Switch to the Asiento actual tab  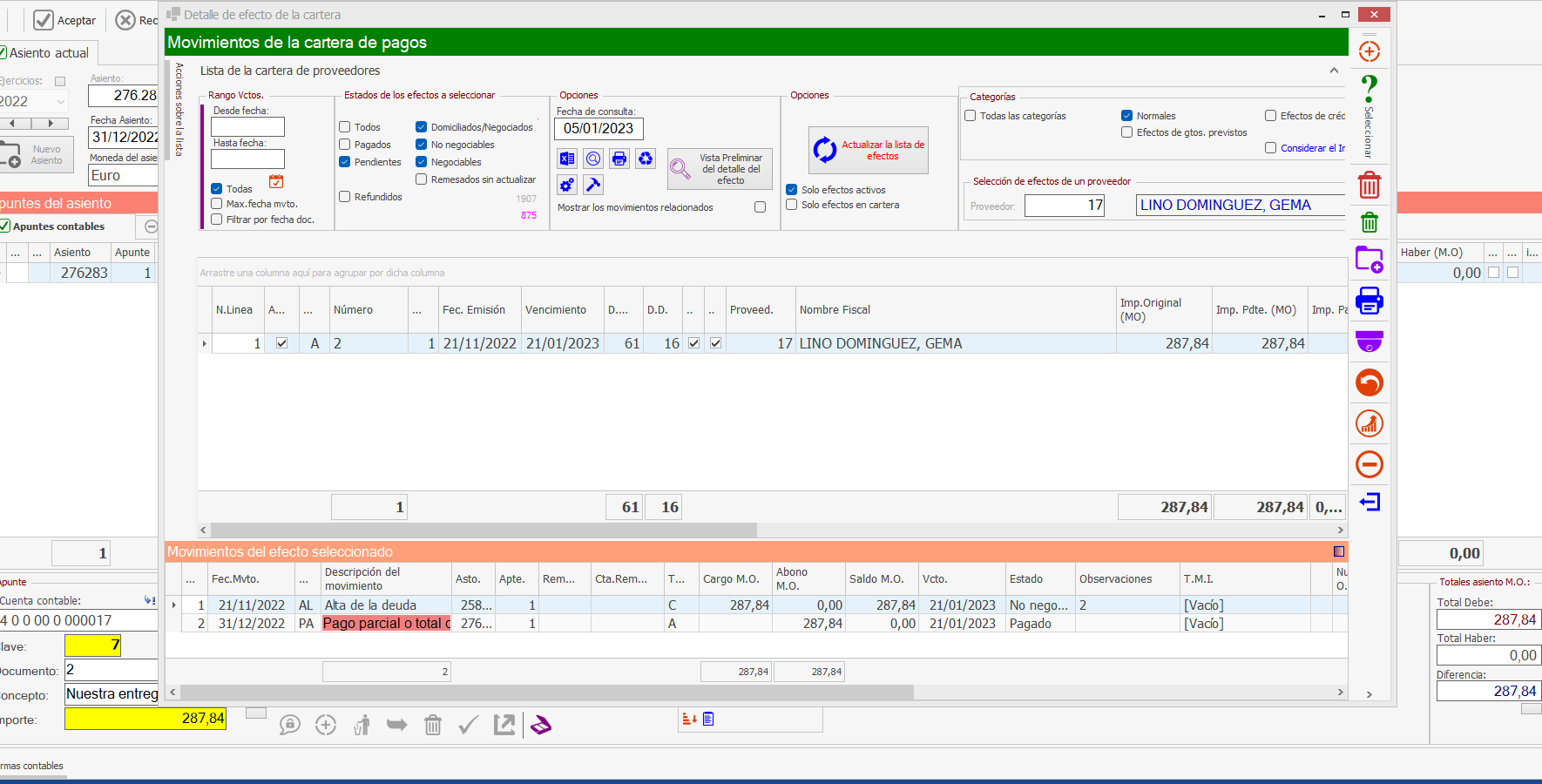(x=49, y=53)
